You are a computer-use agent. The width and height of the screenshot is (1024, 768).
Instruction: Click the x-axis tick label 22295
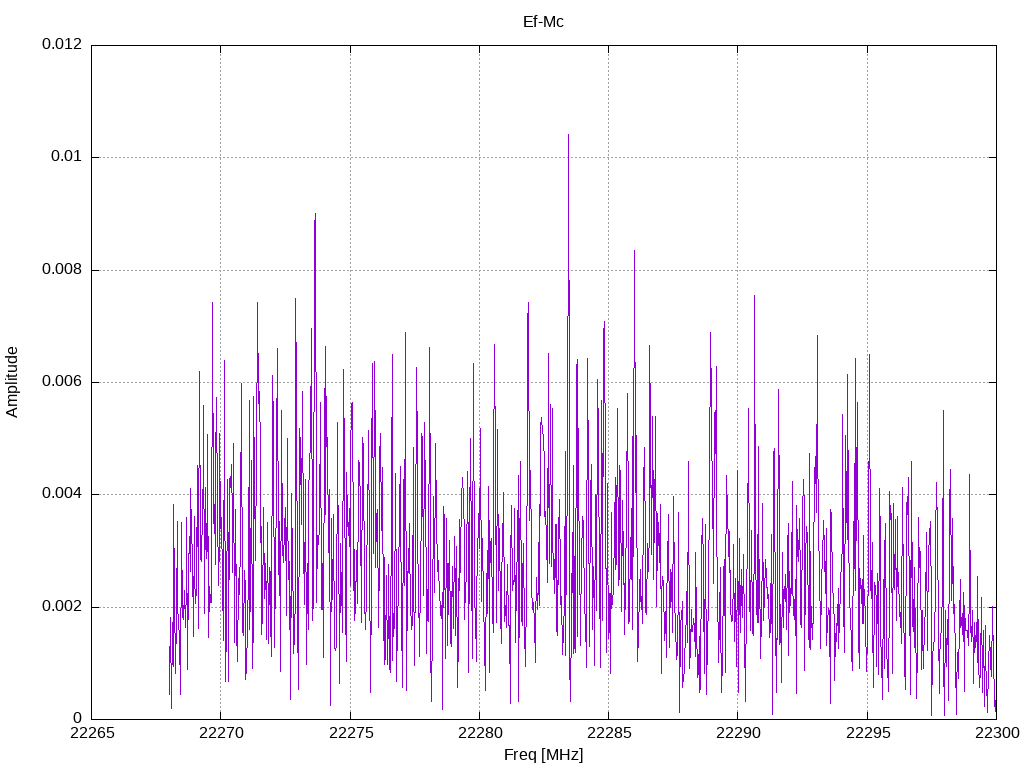[x=868, y=733]
